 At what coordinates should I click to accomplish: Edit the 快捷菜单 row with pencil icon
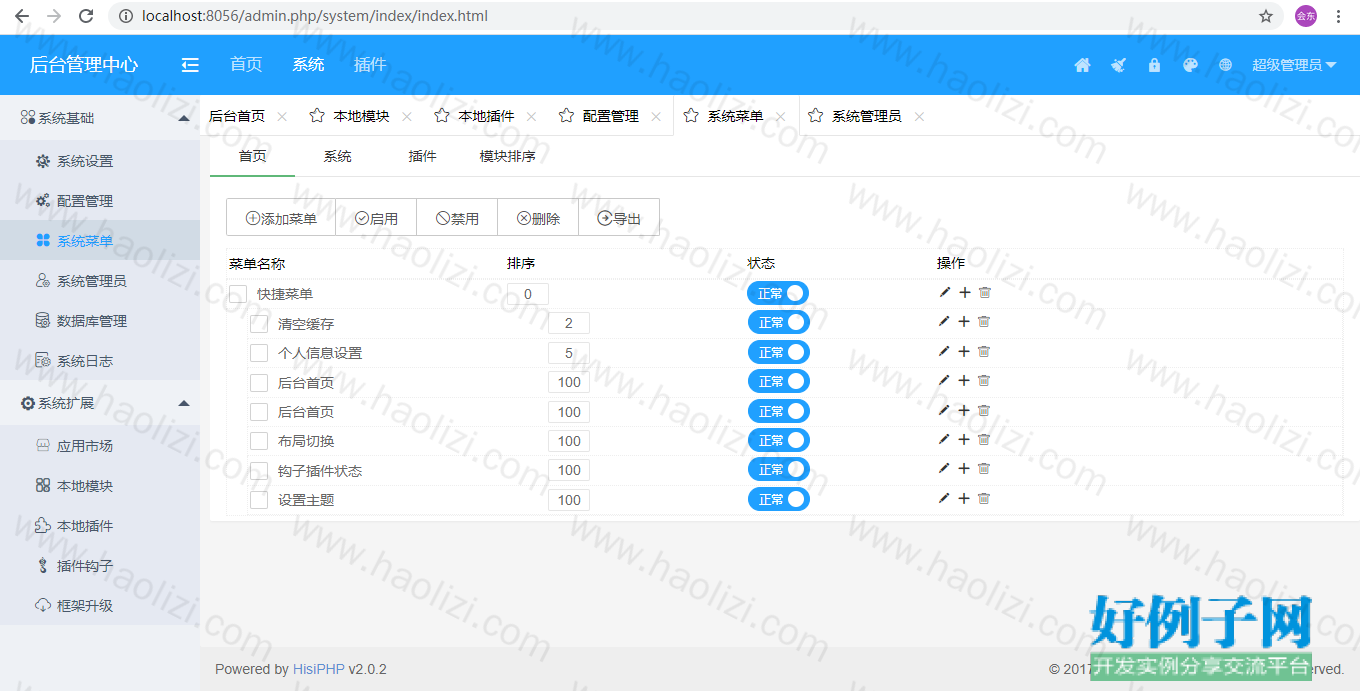(x=944, y=292)
